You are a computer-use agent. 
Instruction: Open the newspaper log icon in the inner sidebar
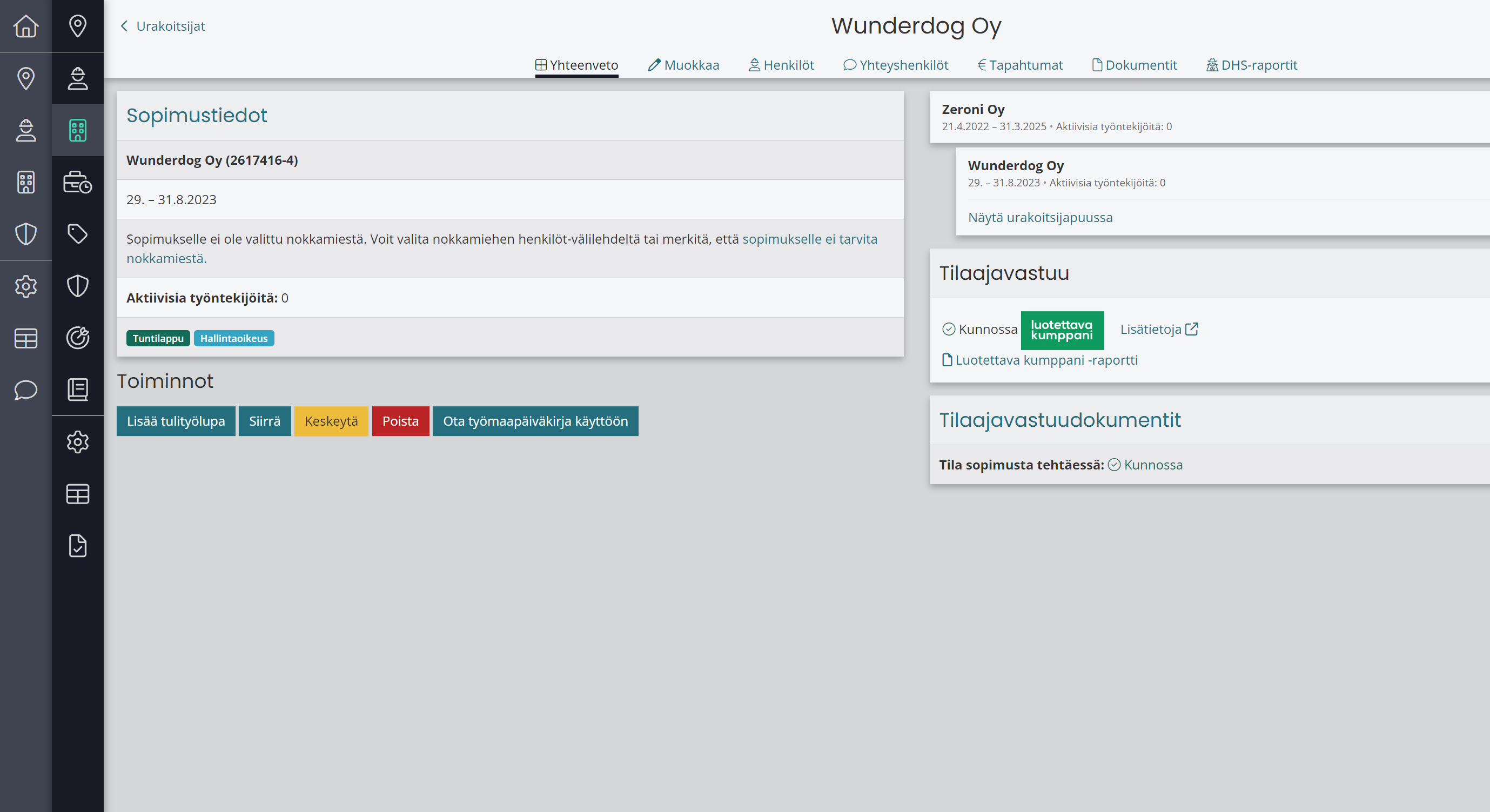pos(77,391)
